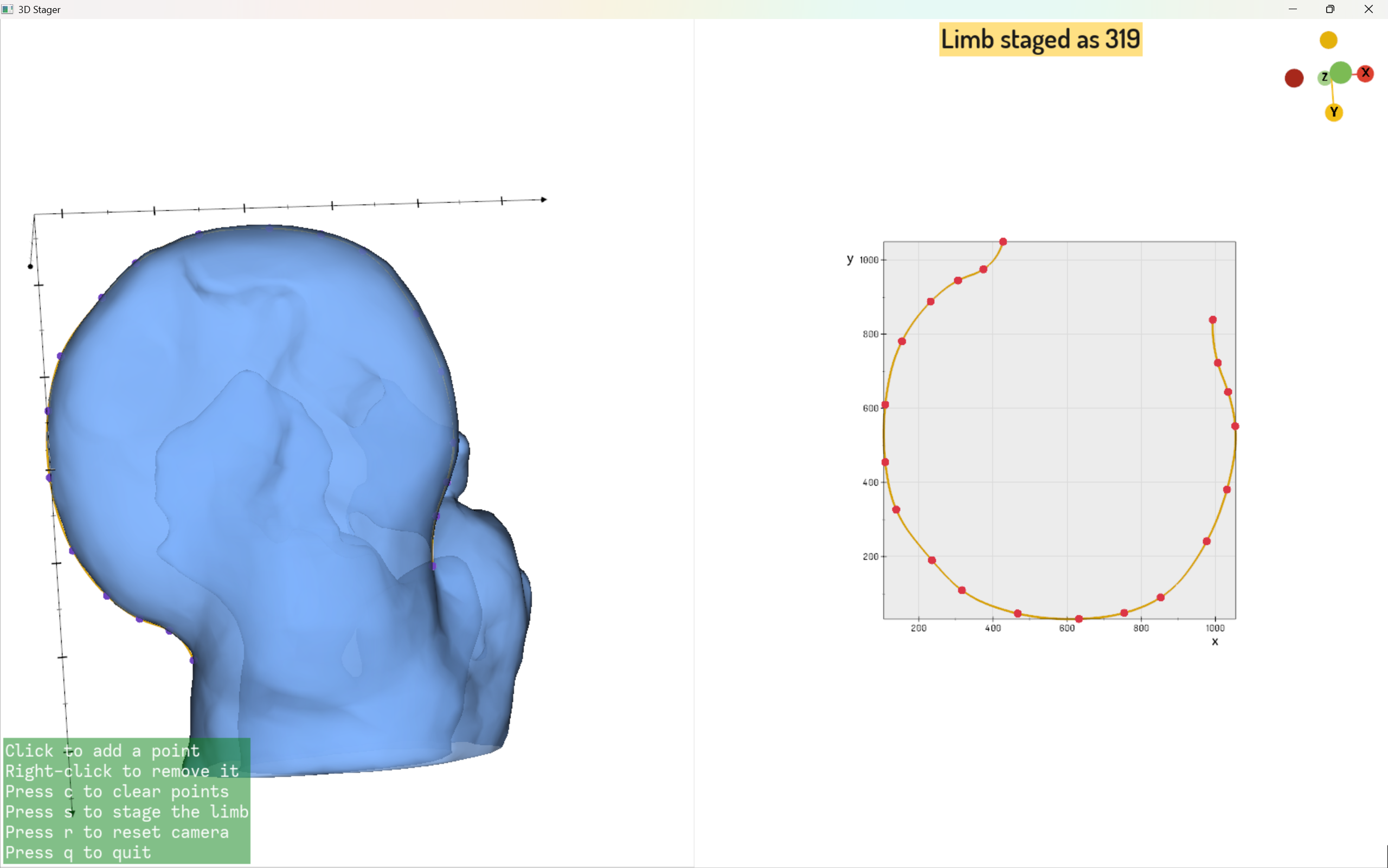Click the "Press q to quit" hint
The image size is (1388, 868).
78,852
